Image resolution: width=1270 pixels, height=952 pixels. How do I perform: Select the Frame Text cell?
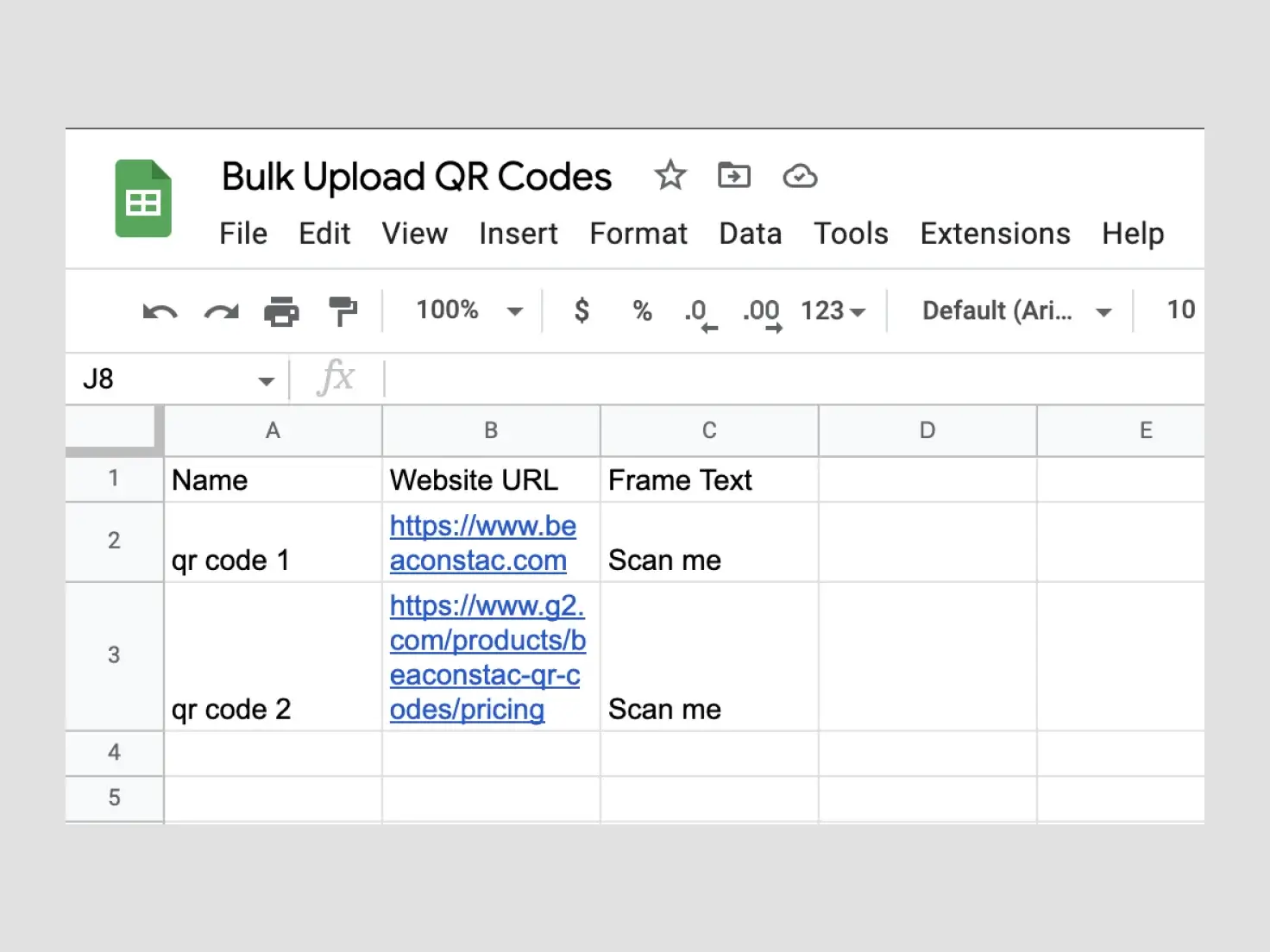tap(709, 479)
